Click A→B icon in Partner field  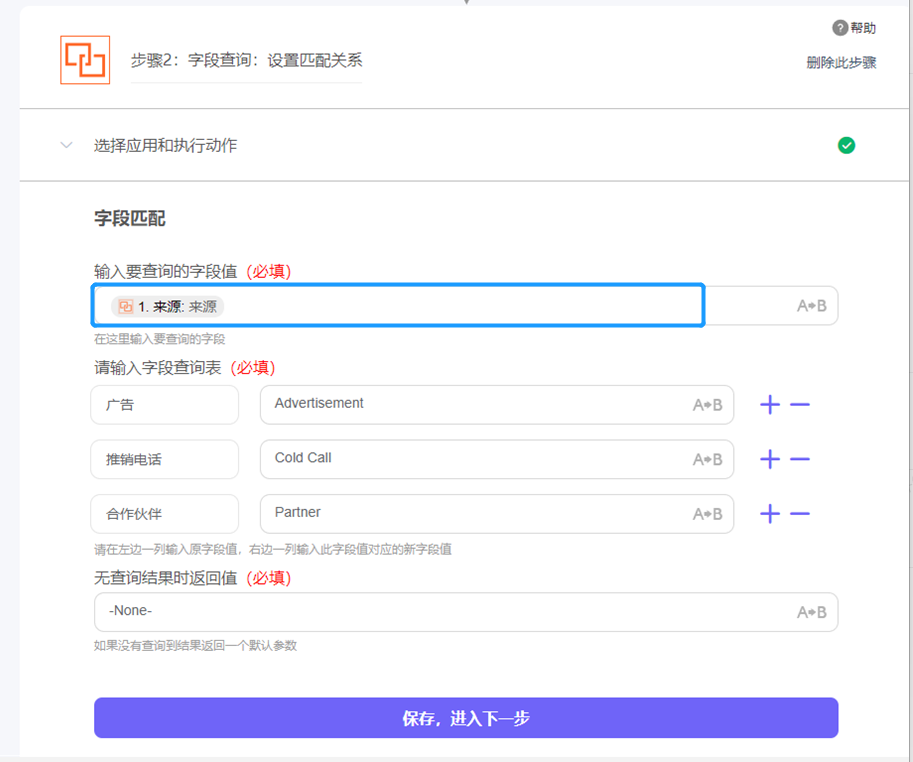pos(707,515)
